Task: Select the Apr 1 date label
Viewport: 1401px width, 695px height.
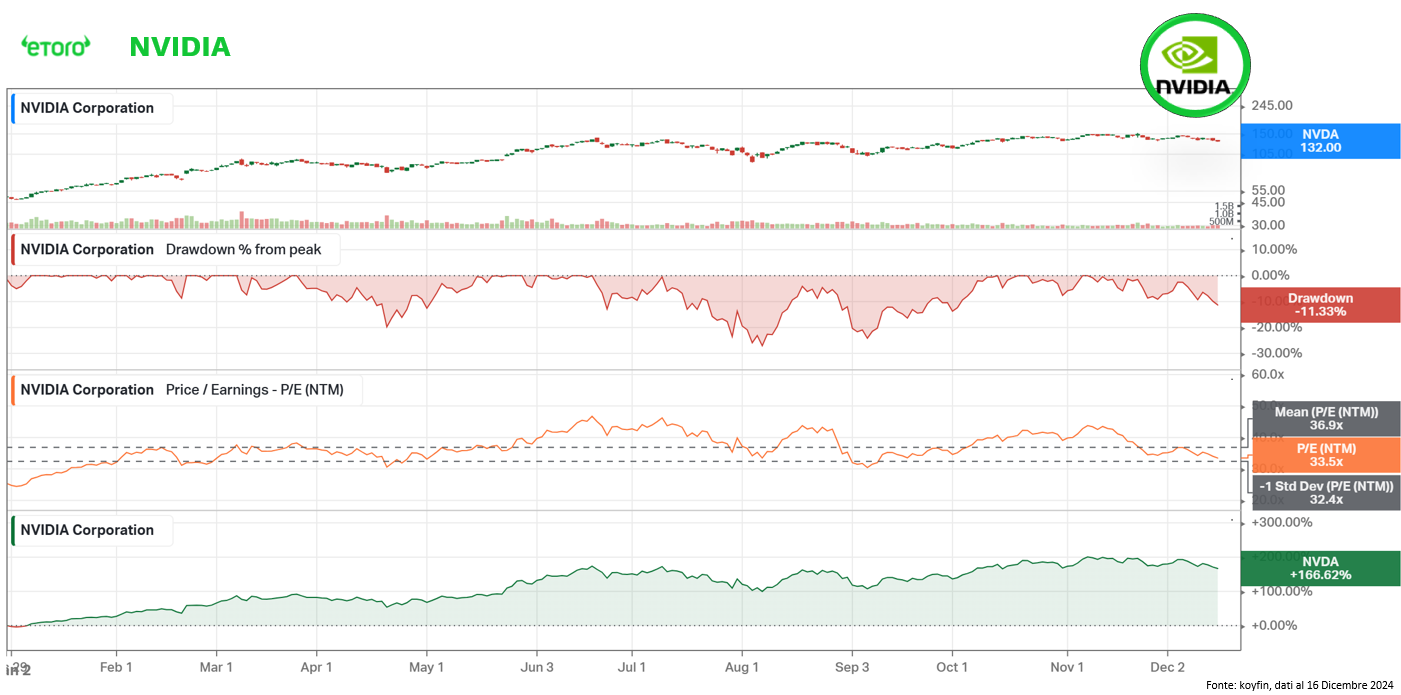Action: pyautogui.click(x=316, y=667)
